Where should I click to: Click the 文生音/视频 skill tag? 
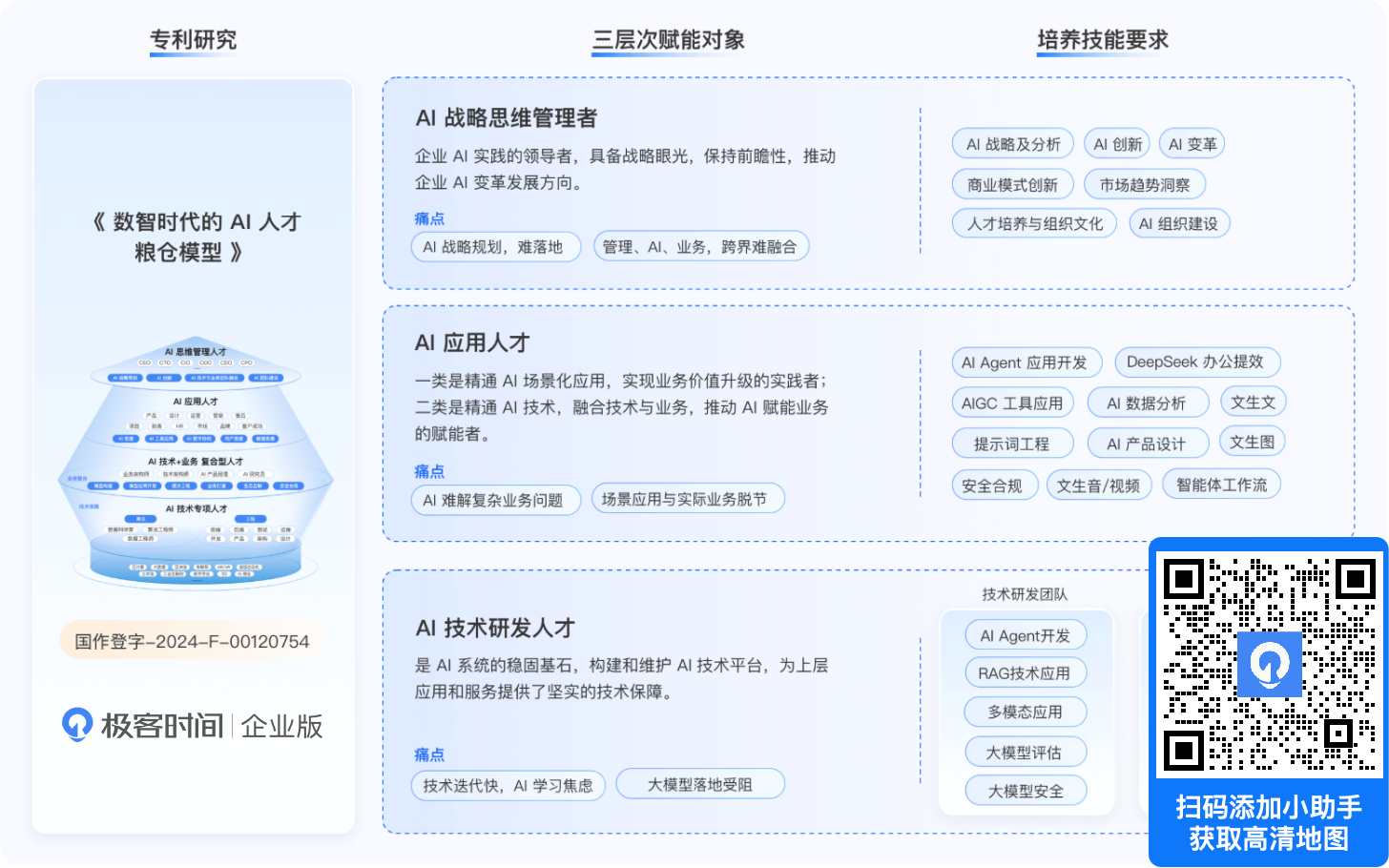tap(1099, 486)
